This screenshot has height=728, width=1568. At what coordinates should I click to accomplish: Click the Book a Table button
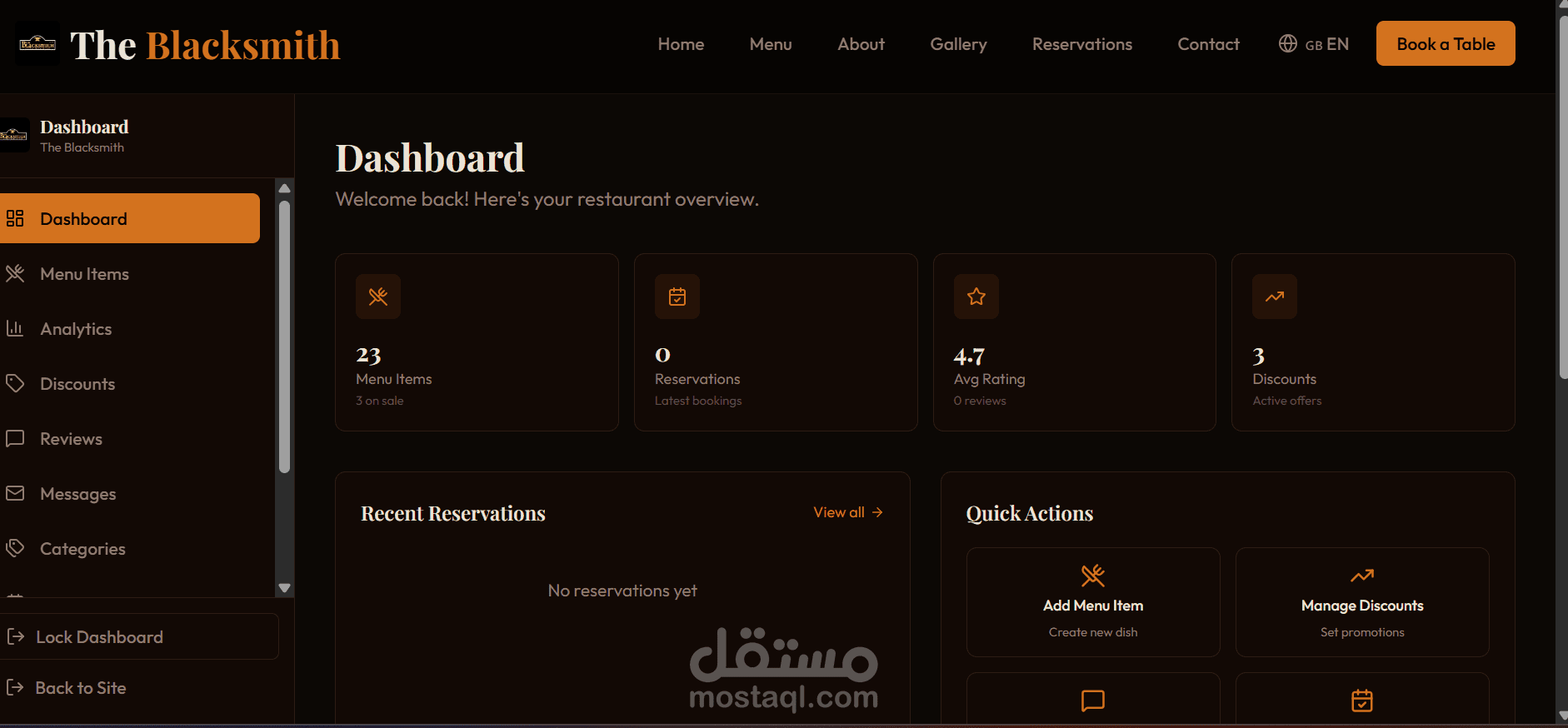(x=1446, y=43)
